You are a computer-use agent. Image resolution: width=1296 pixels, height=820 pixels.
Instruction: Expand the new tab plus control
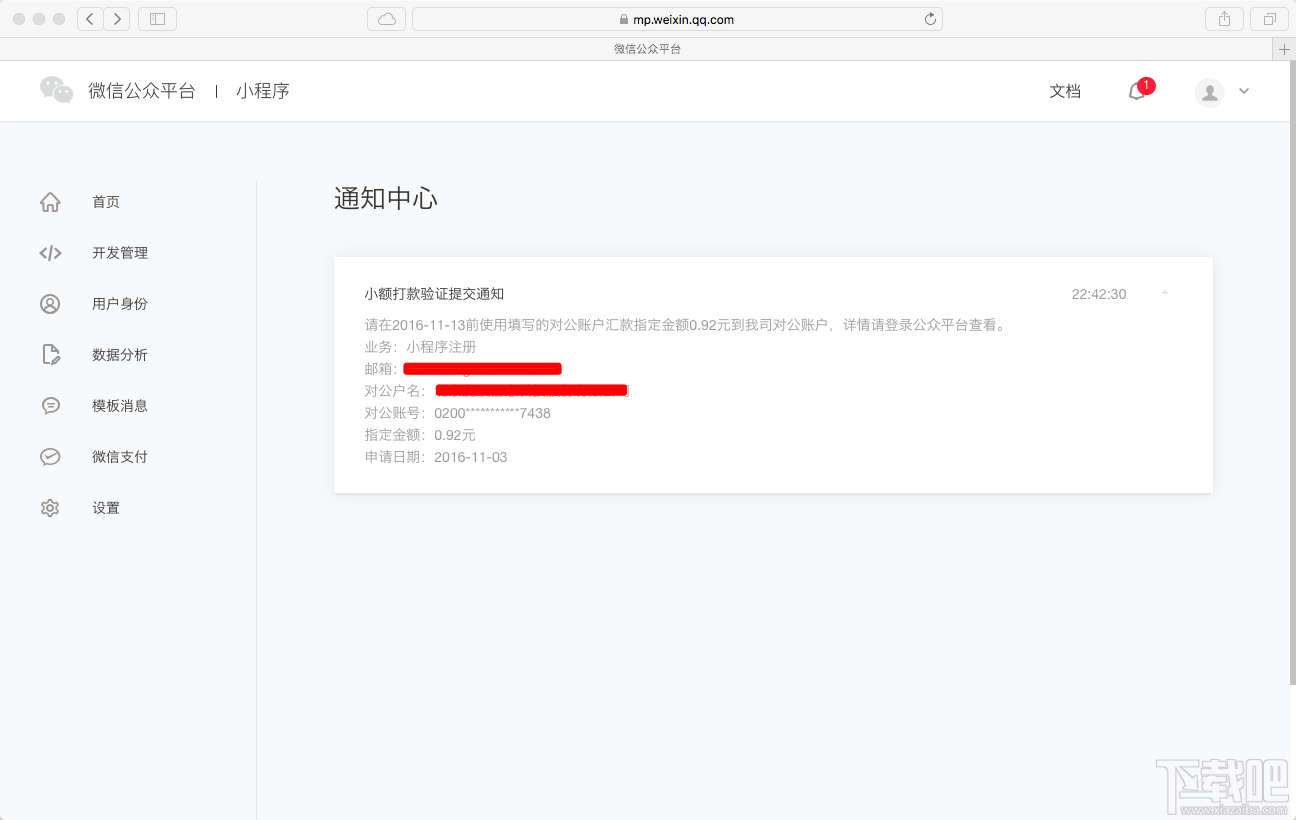click(x=1284, y=47)
